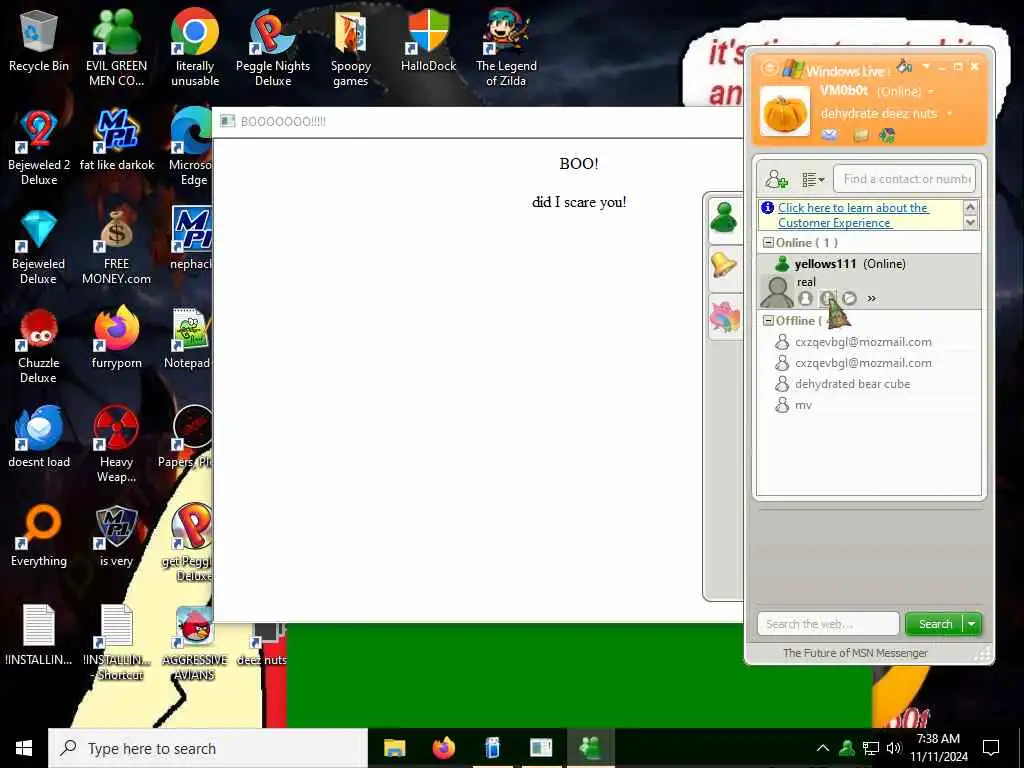Click the BOO! text in the window
Screen dimensions: 1024x768
(579, 163)
